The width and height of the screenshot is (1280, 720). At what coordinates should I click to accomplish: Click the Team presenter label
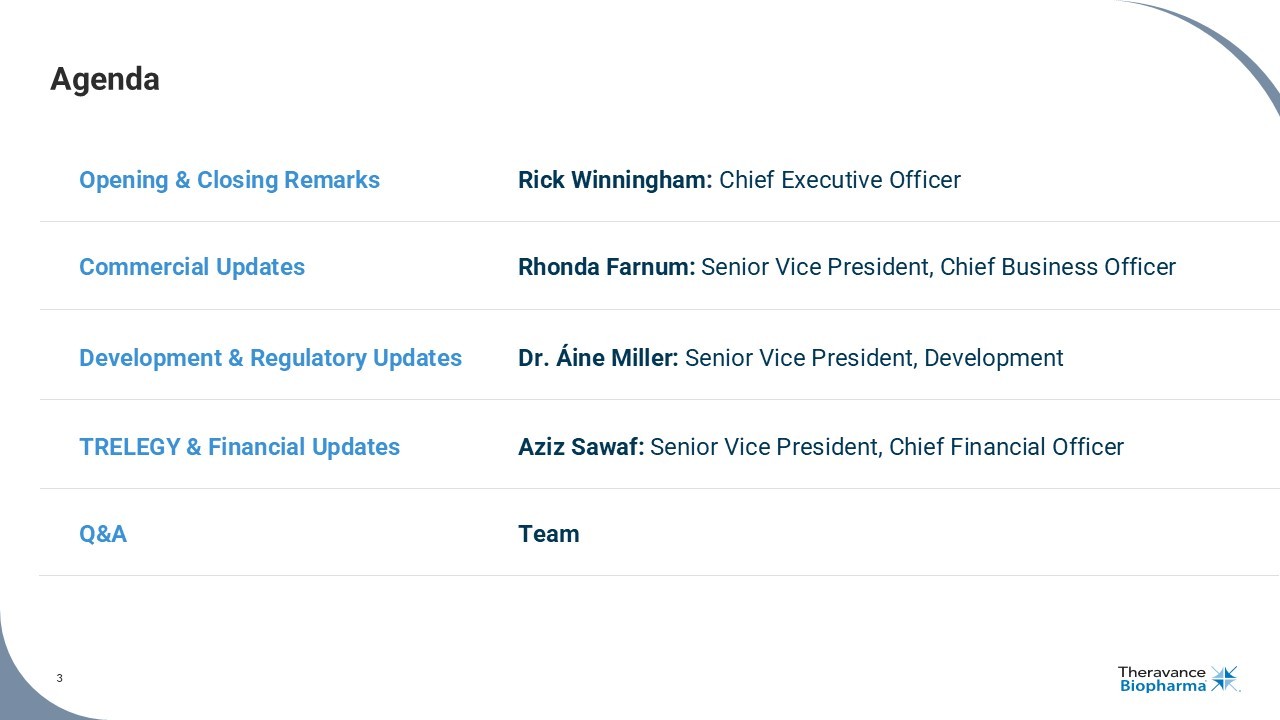click(549, 534)
